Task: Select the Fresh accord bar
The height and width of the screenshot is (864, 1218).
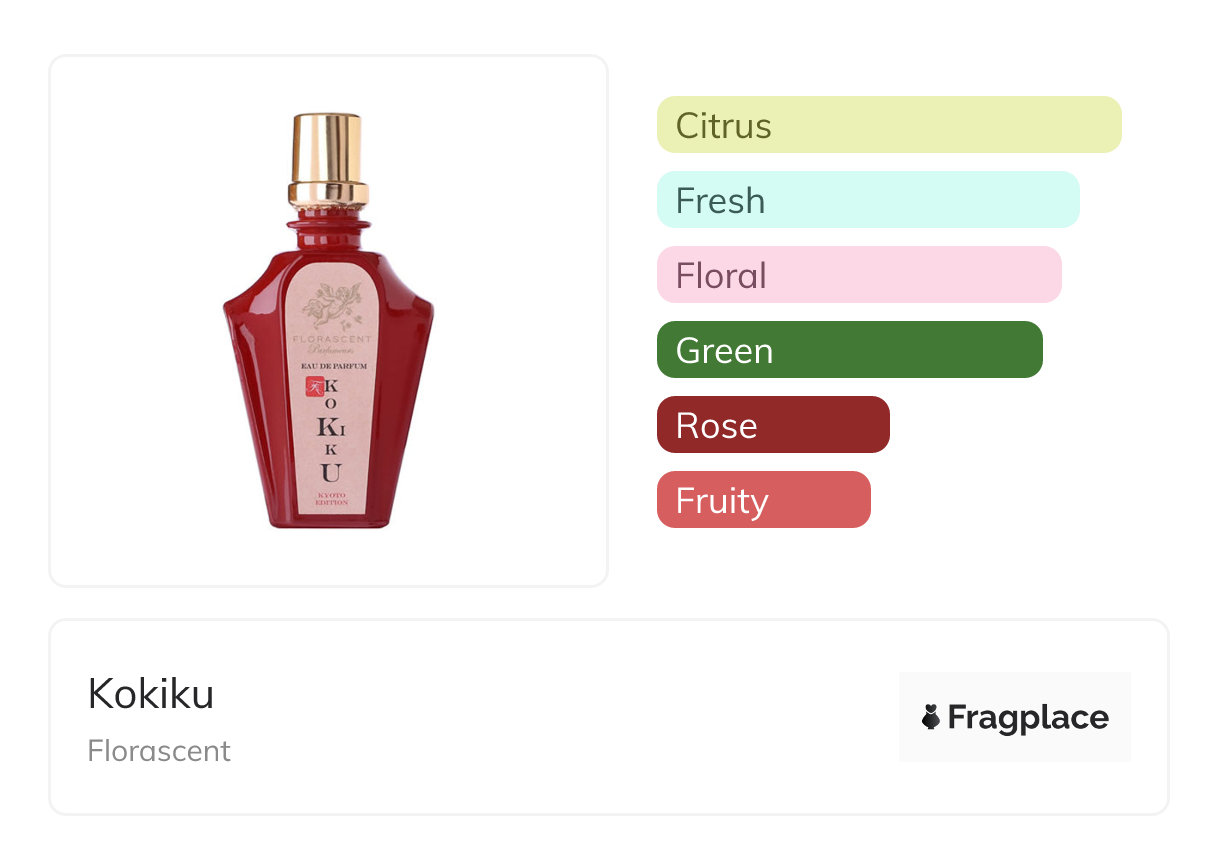Action: (x=867, y=200)
